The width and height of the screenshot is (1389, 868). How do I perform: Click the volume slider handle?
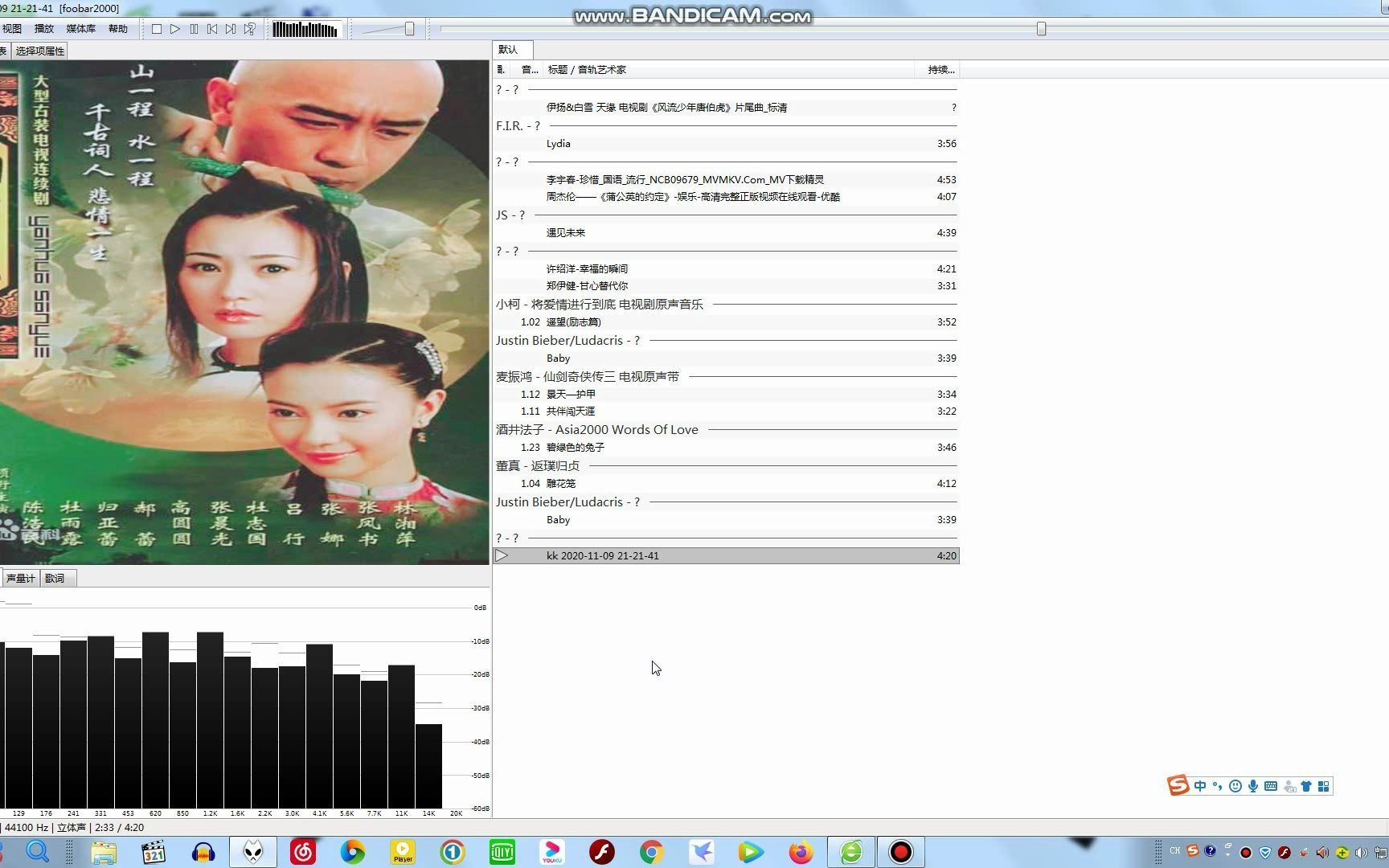(410, 29)
